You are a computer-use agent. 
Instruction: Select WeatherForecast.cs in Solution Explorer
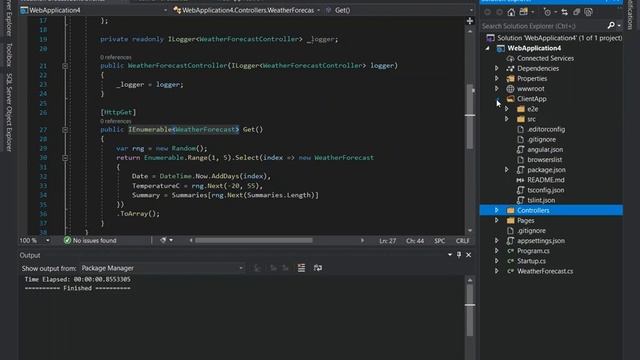tap(544, 271)
